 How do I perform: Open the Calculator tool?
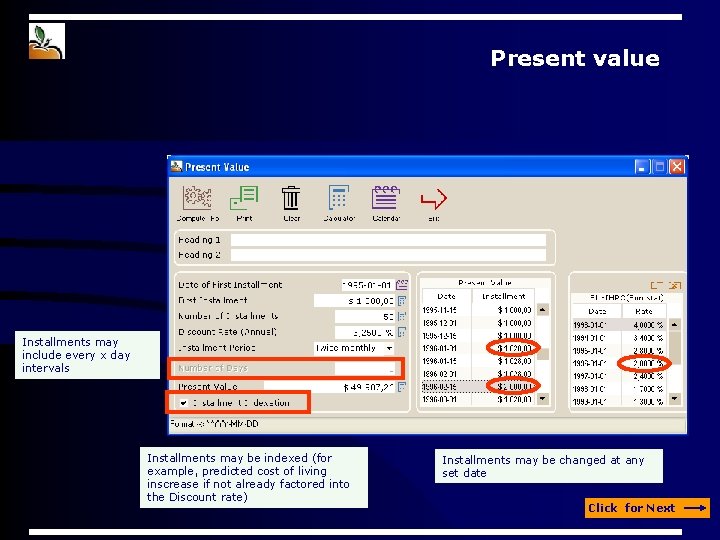click(339, 198)
